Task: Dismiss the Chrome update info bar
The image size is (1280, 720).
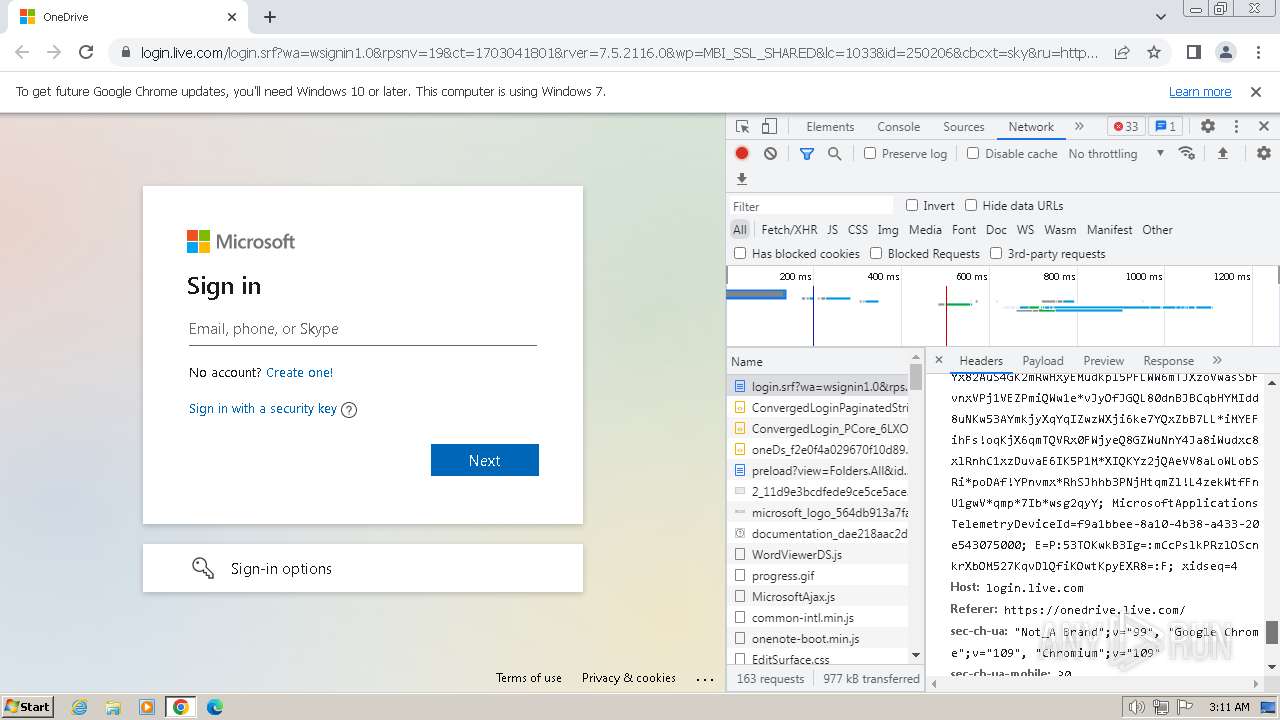Action: point(1256,91)
